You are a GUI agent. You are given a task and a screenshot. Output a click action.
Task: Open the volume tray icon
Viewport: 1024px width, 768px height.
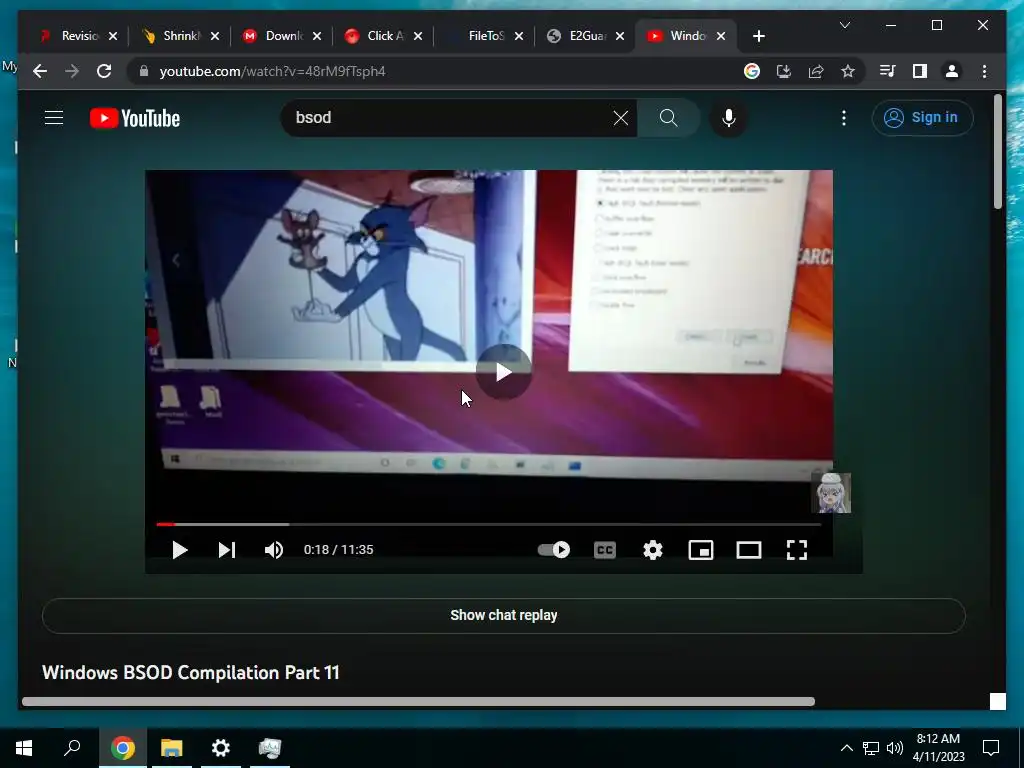point(895,748)
